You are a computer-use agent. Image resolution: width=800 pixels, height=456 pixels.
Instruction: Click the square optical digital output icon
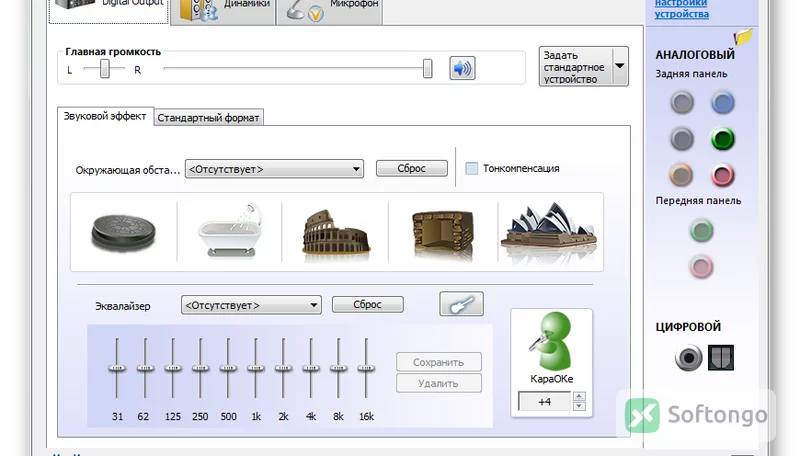(721, 358)
